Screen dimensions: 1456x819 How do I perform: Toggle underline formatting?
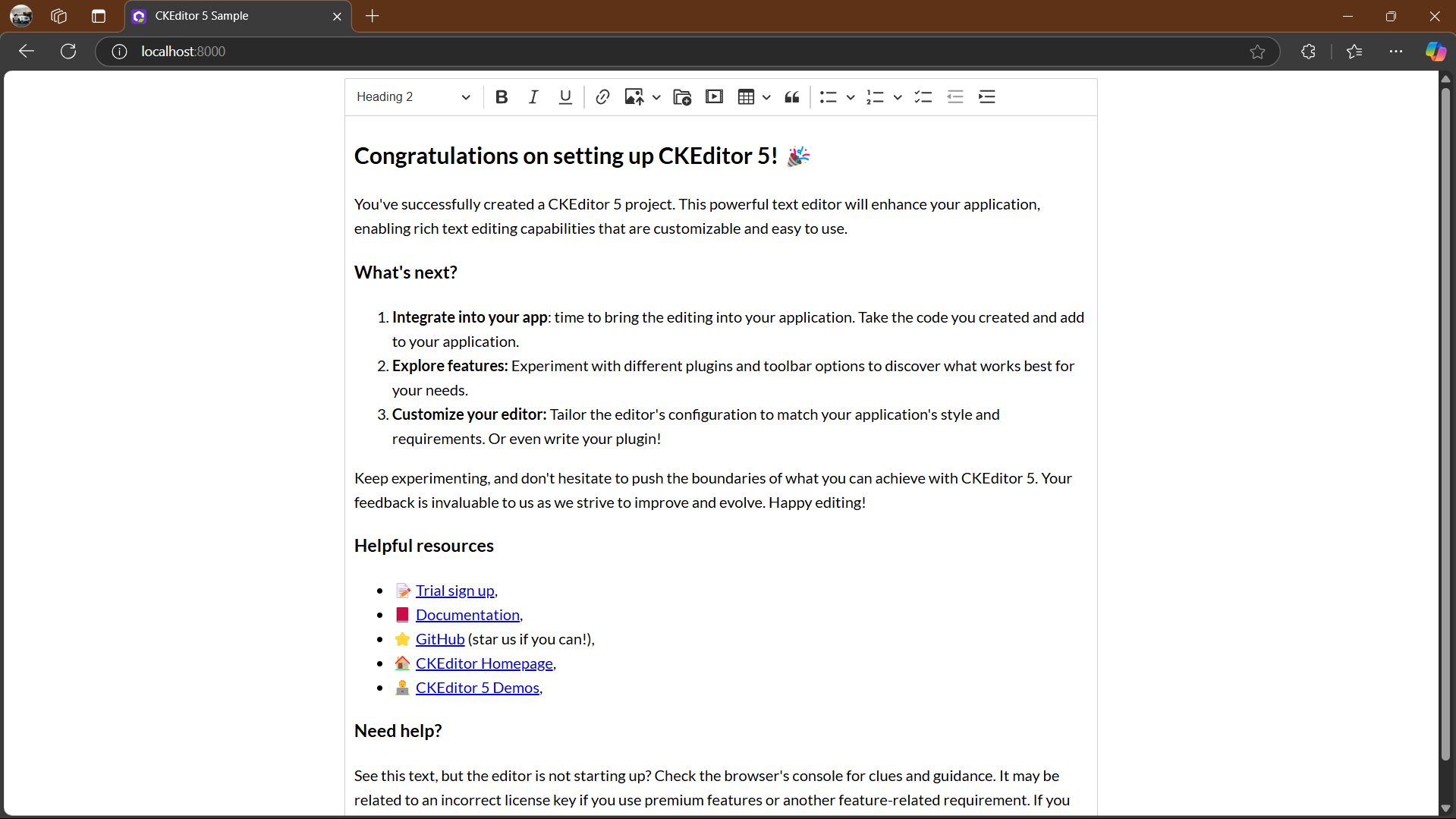point(564,96)
